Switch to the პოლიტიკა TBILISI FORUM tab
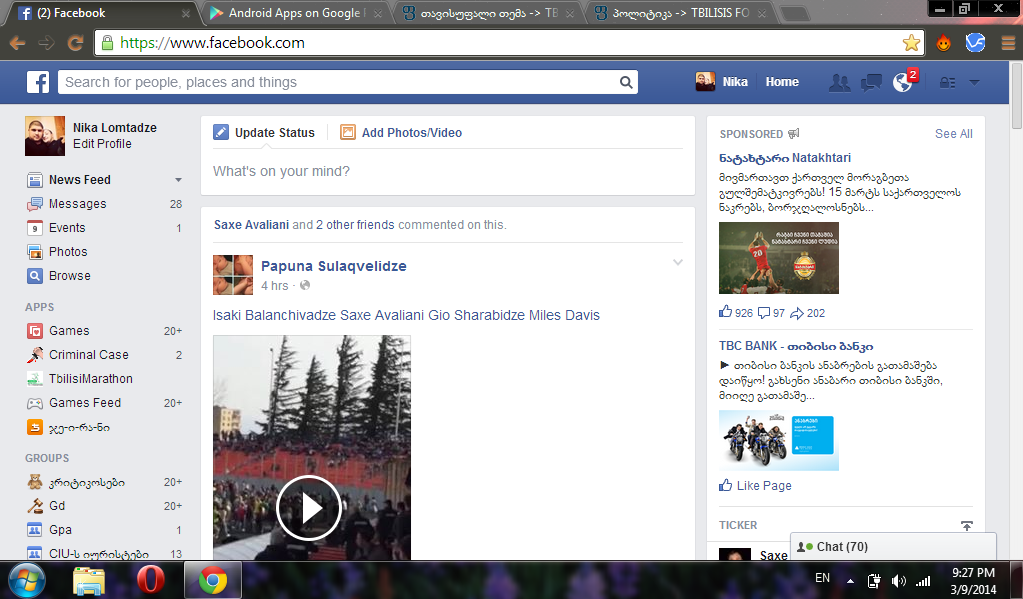Image resolution: width=1023 pixels, height=599 pixels. point(679,13)
